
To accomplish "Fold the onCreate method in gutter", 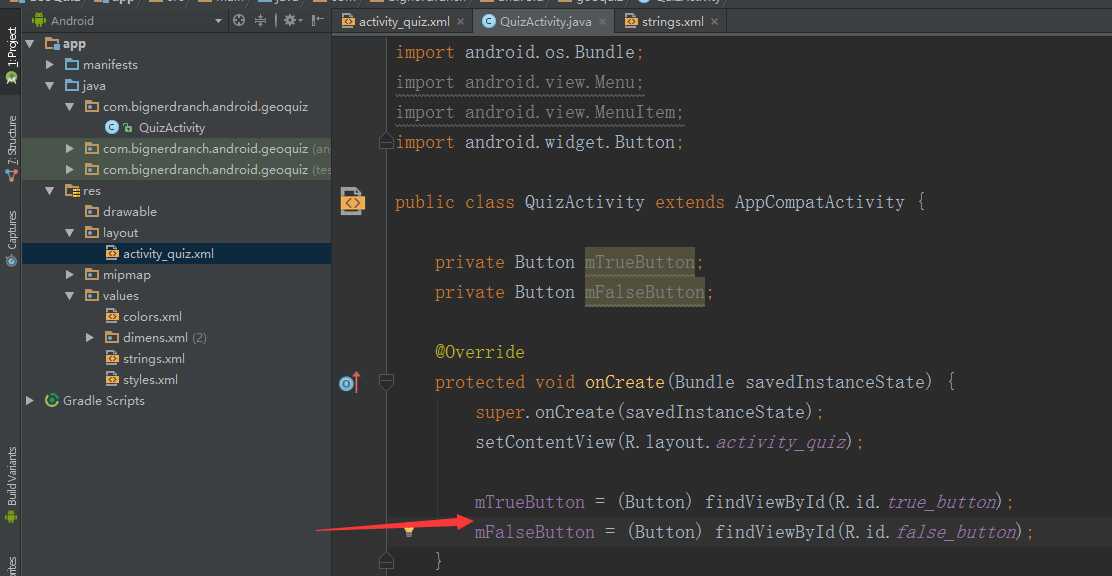I will tap(386, 382).
